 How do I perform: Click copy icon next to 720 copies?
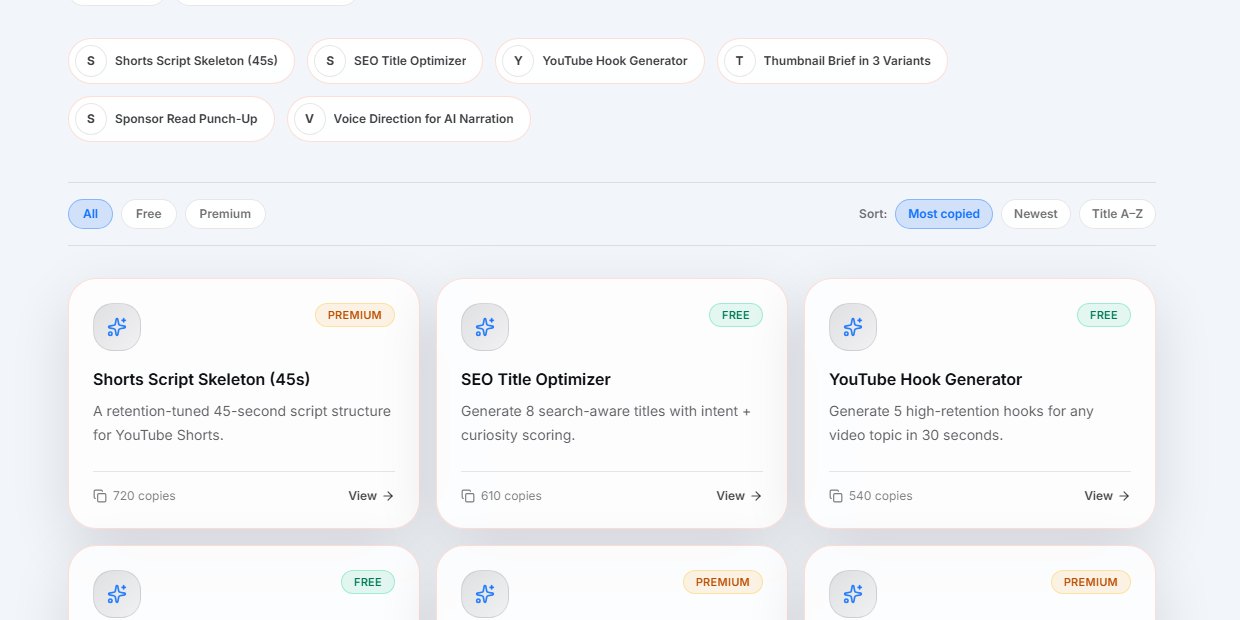100,496
